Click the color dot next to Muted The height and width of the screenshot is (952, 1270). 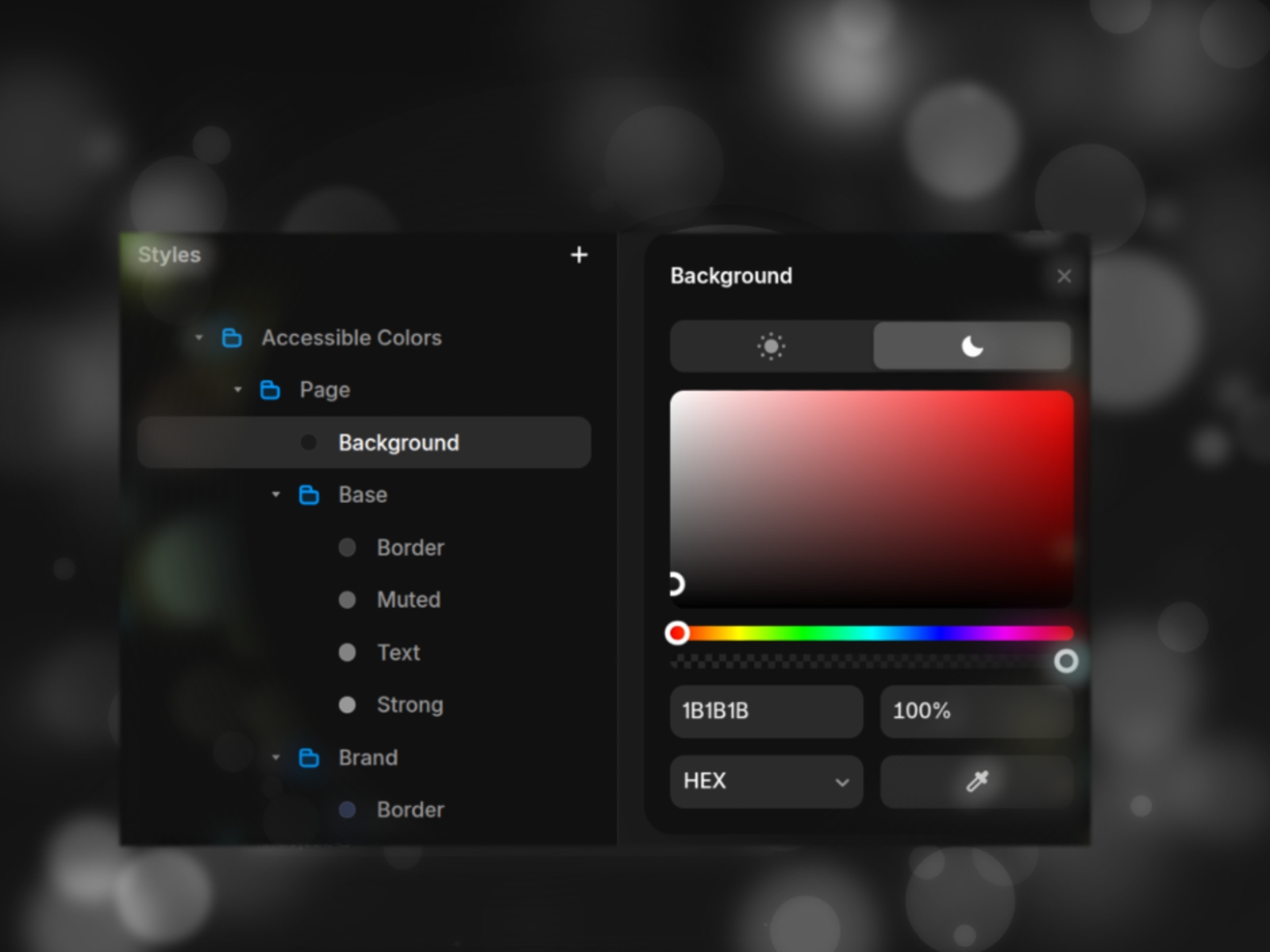pos(347,600)
